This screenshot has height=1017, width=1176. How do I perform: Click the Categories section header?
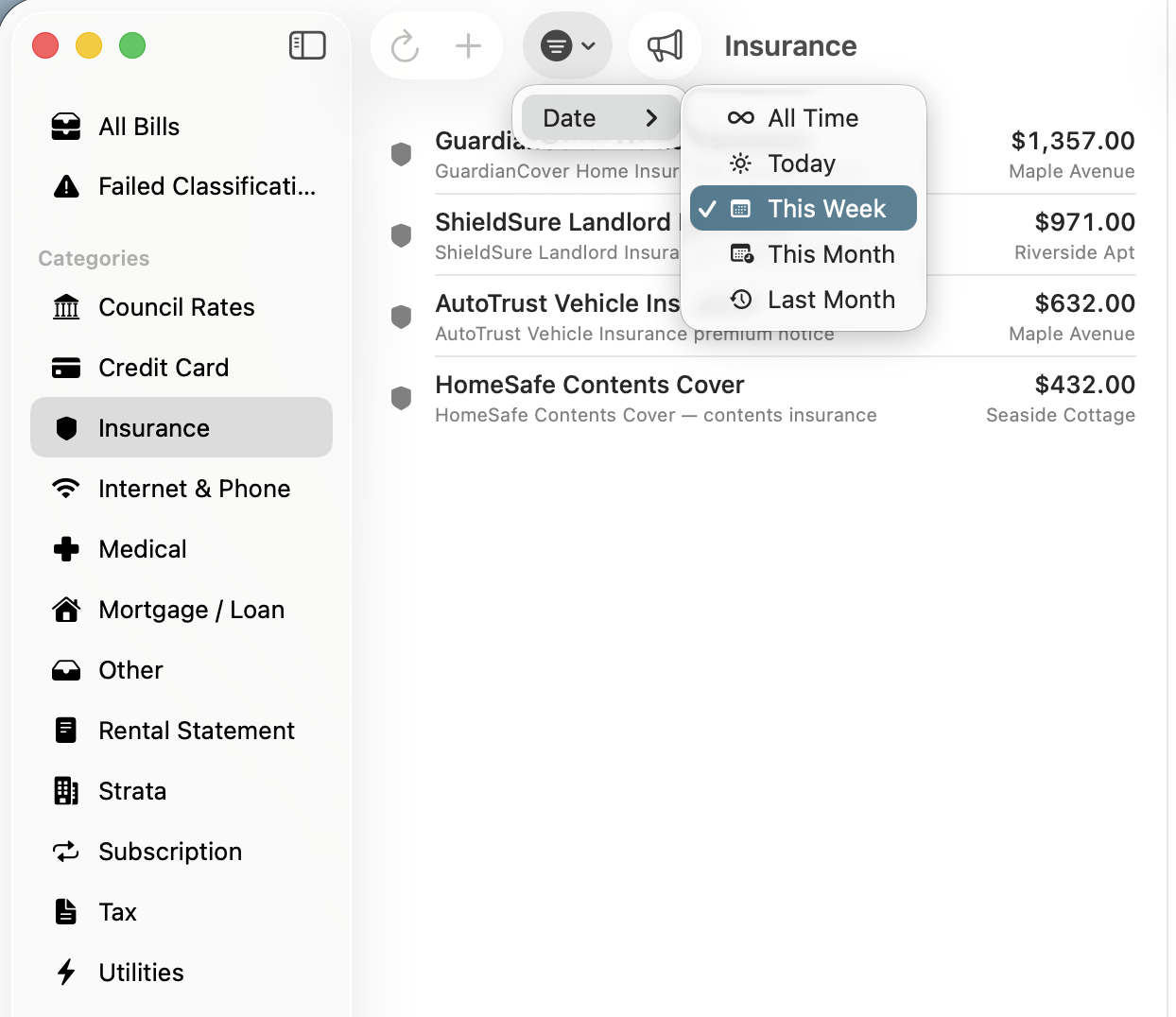click(x=94, y=258)
